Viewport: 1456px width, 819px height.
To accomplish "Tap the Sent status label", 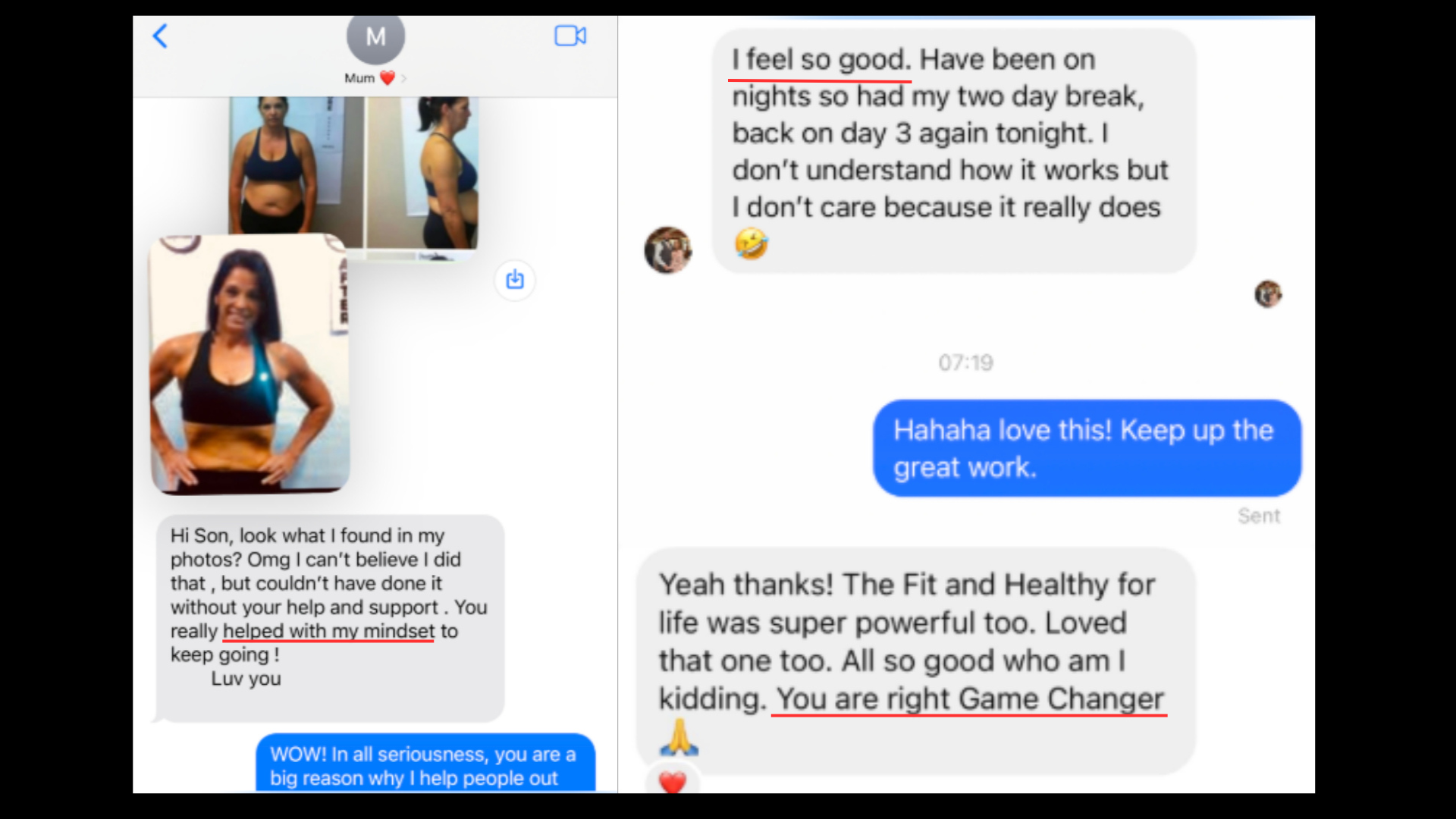I will [x=1259, y=516].
